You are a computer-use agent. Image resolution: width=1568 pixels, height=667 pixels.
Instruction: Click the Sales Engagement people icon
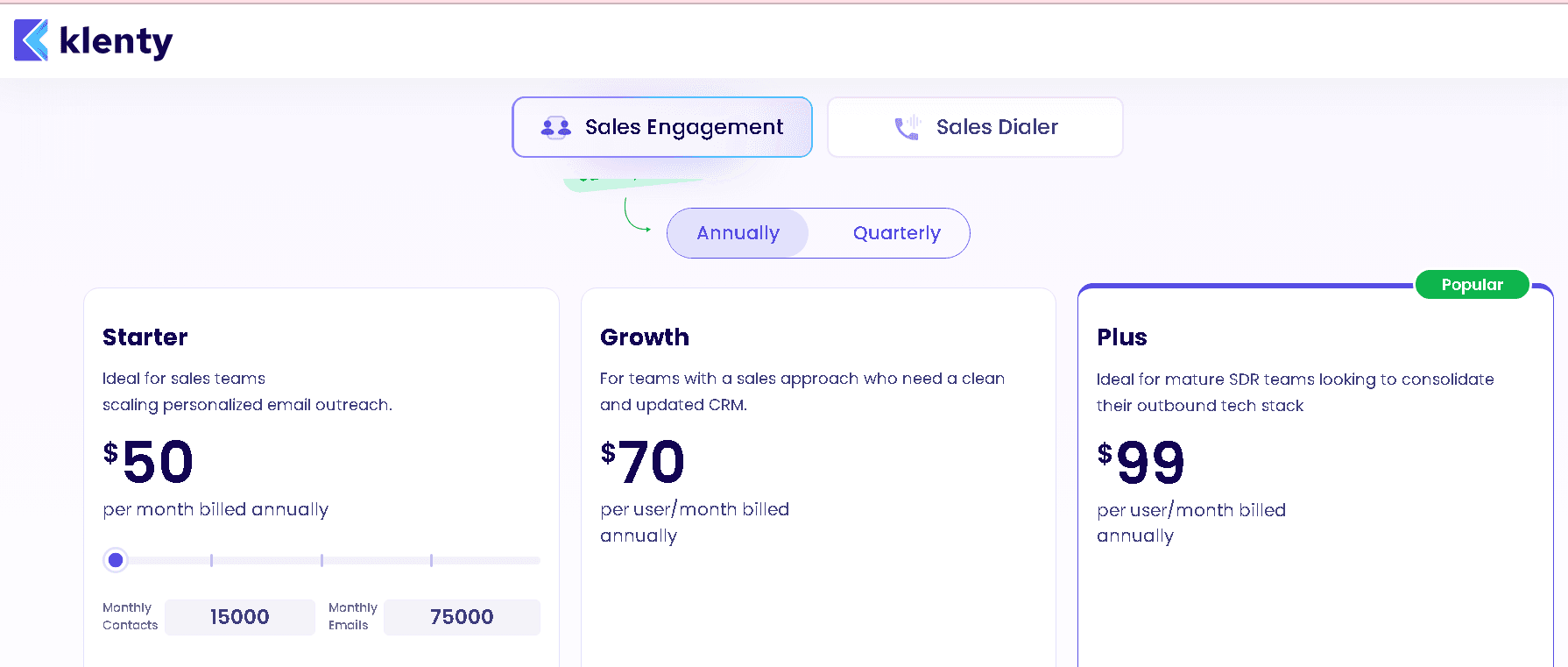[x=555, y=128]
